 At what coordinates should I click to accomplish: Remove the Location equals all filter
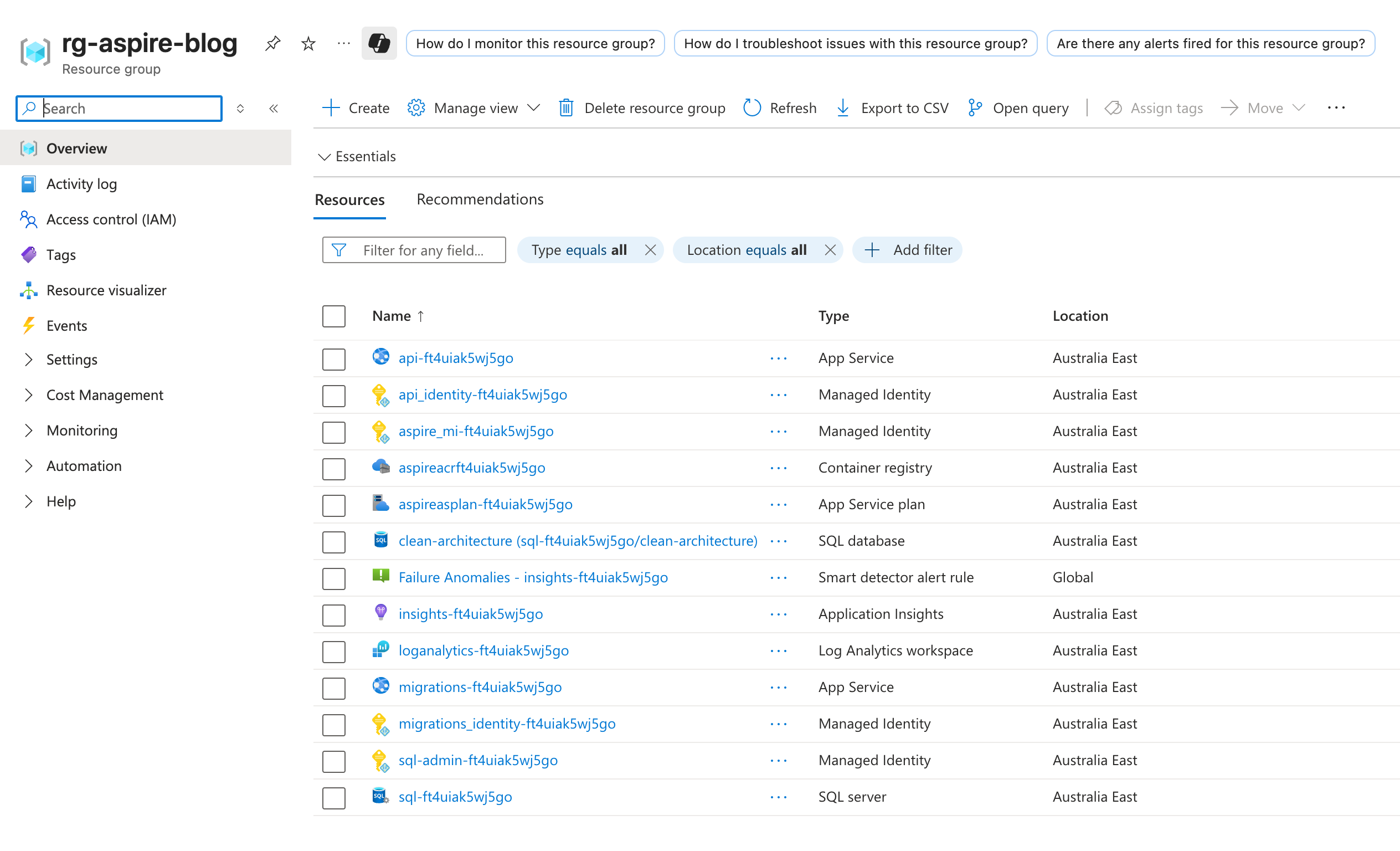(x=830, y=250)
